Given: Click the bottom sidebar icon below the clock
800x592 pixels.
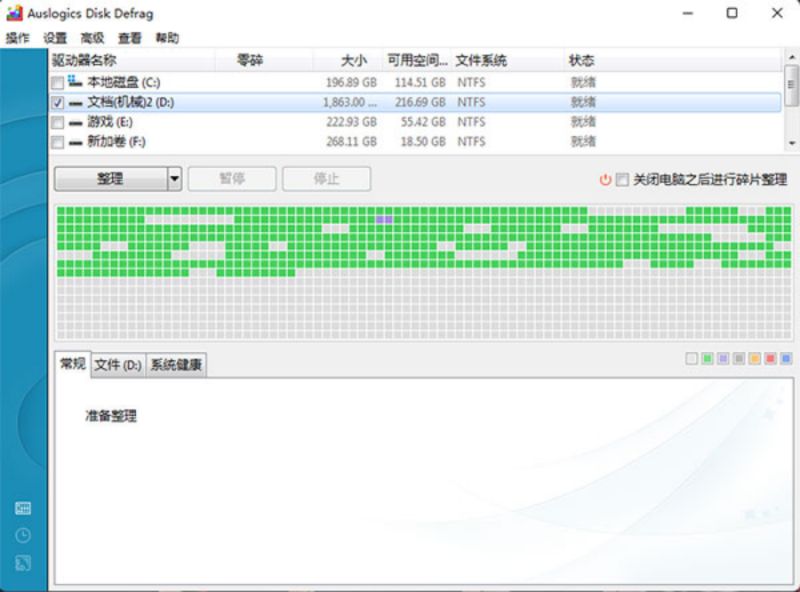Looking at the screenshot, I should [23, 563].
